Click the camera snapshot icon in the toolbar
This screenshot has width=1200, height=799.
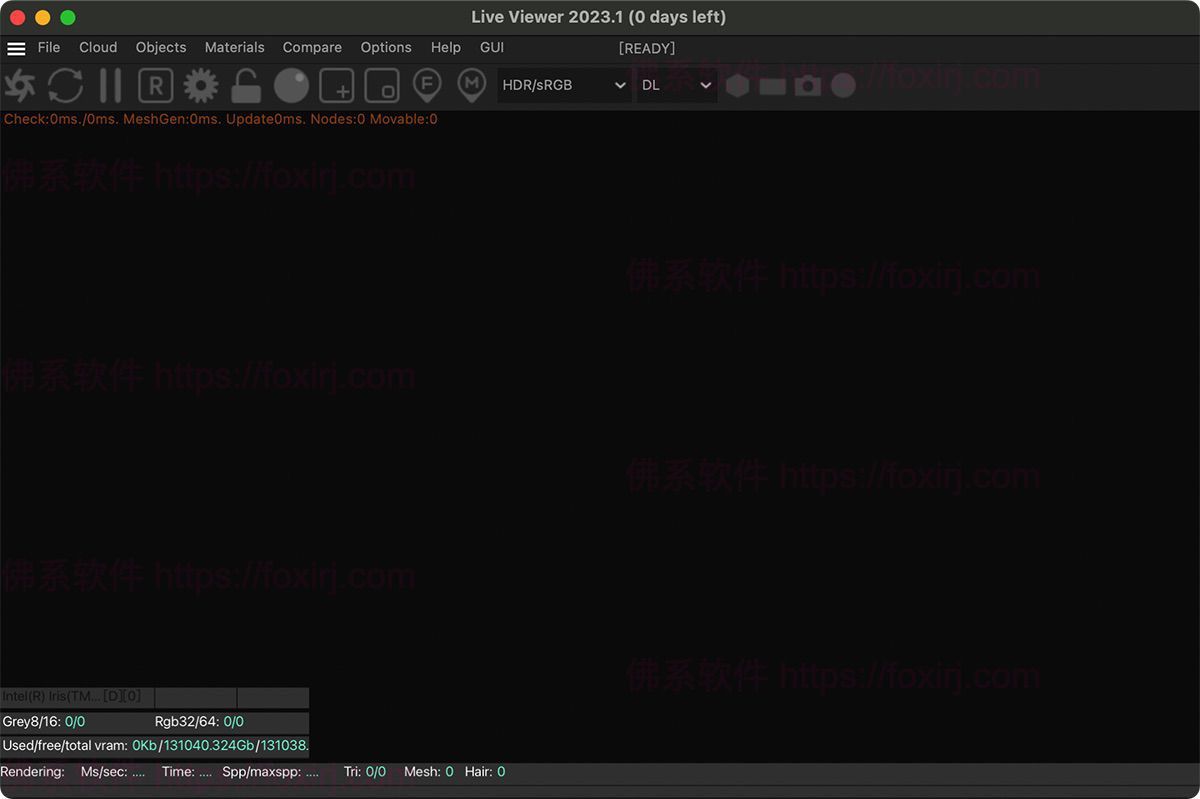(x=807, y=85)
